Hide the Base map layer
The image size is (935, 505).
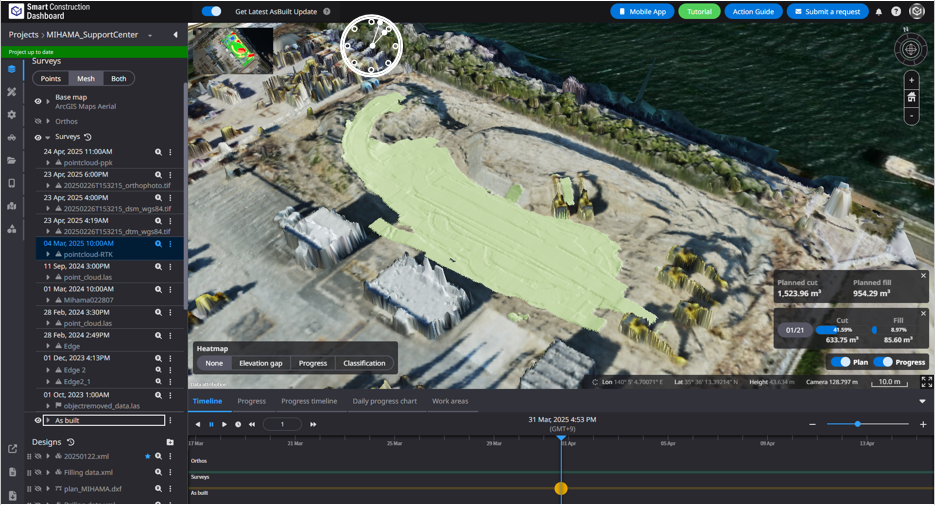(38, 101)
